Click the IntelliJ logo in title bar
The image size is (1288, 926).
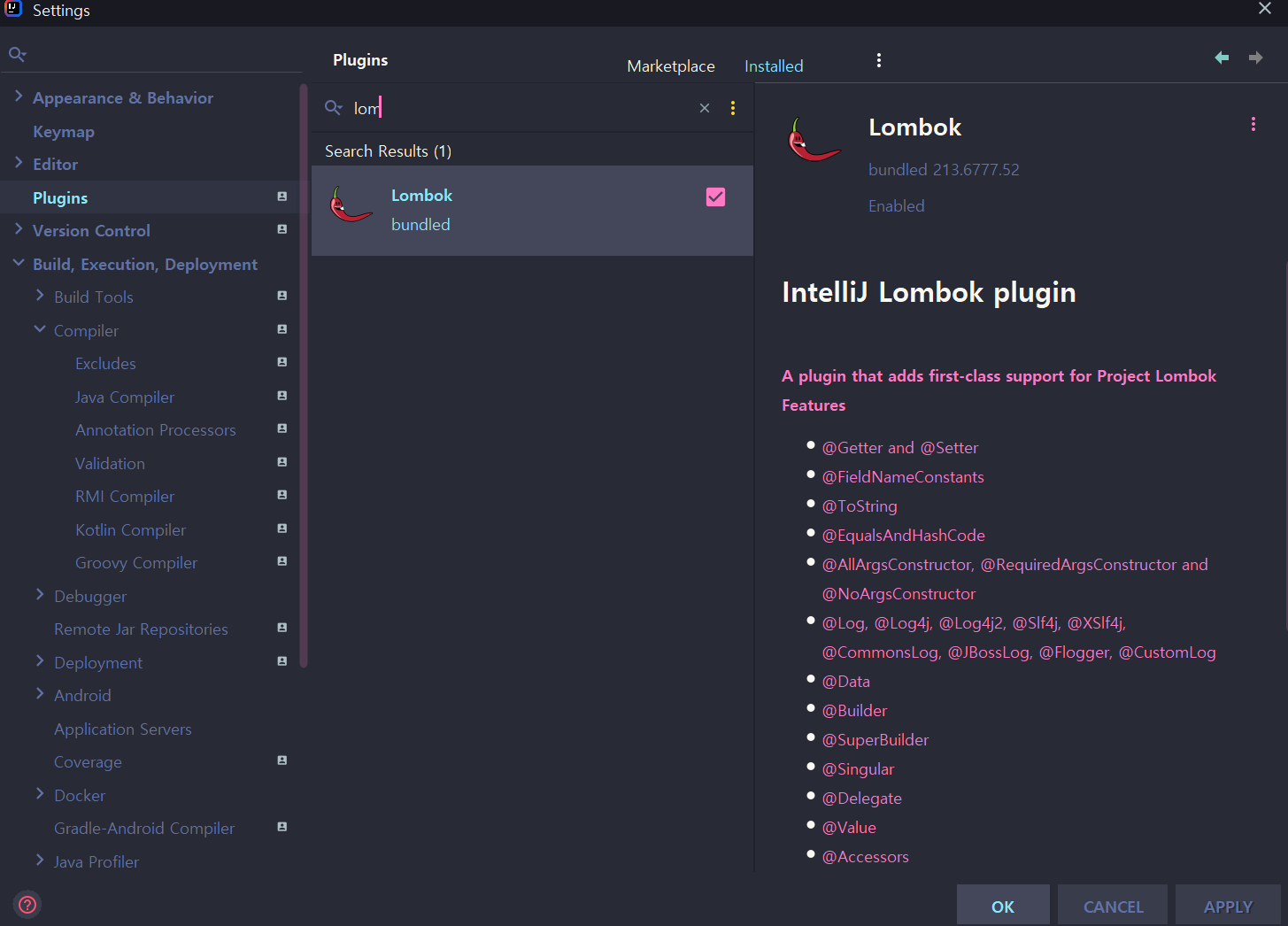pos(12,10)
